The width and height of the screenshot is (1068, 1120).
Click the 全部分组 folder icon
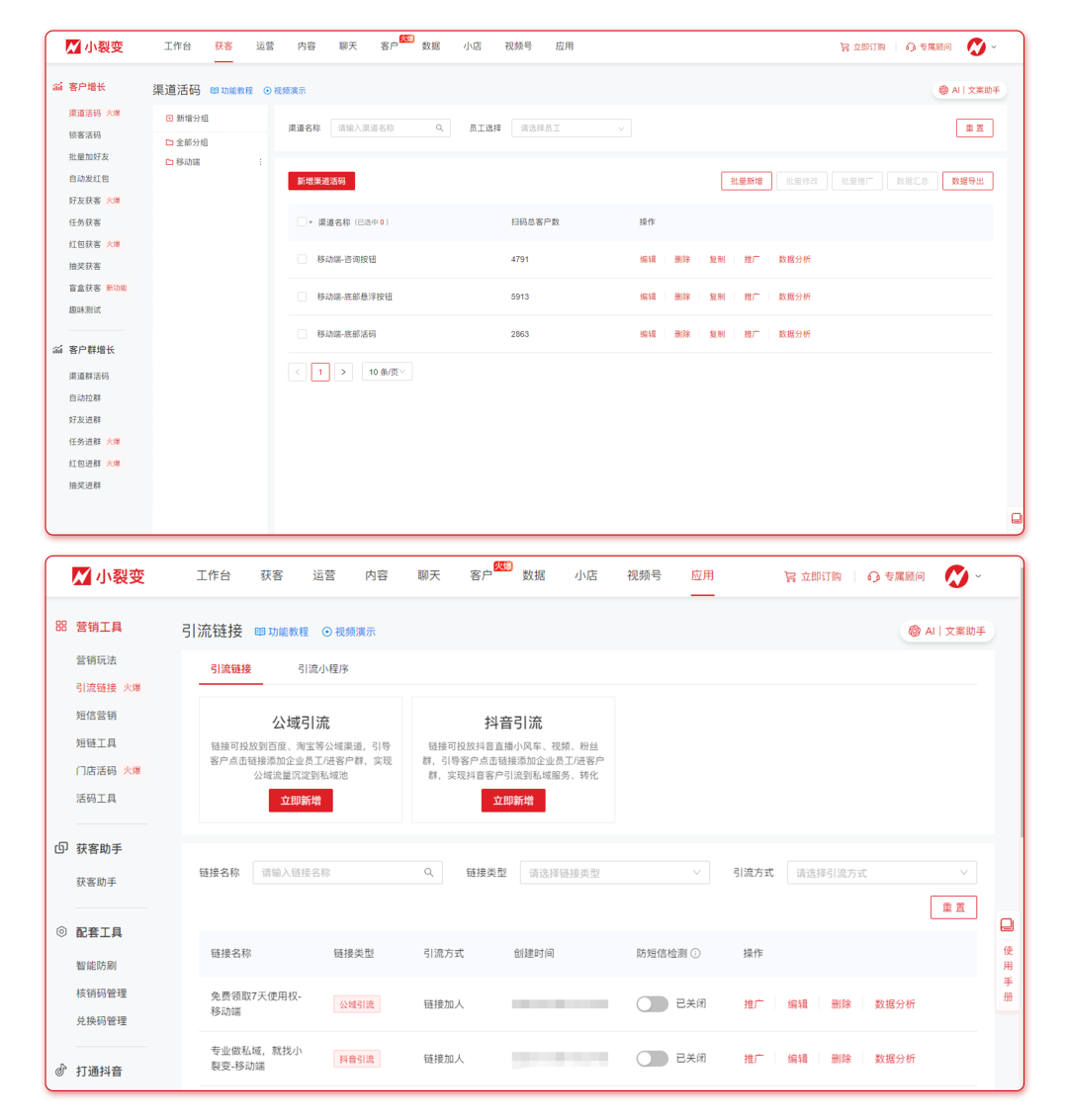(169, 142)
